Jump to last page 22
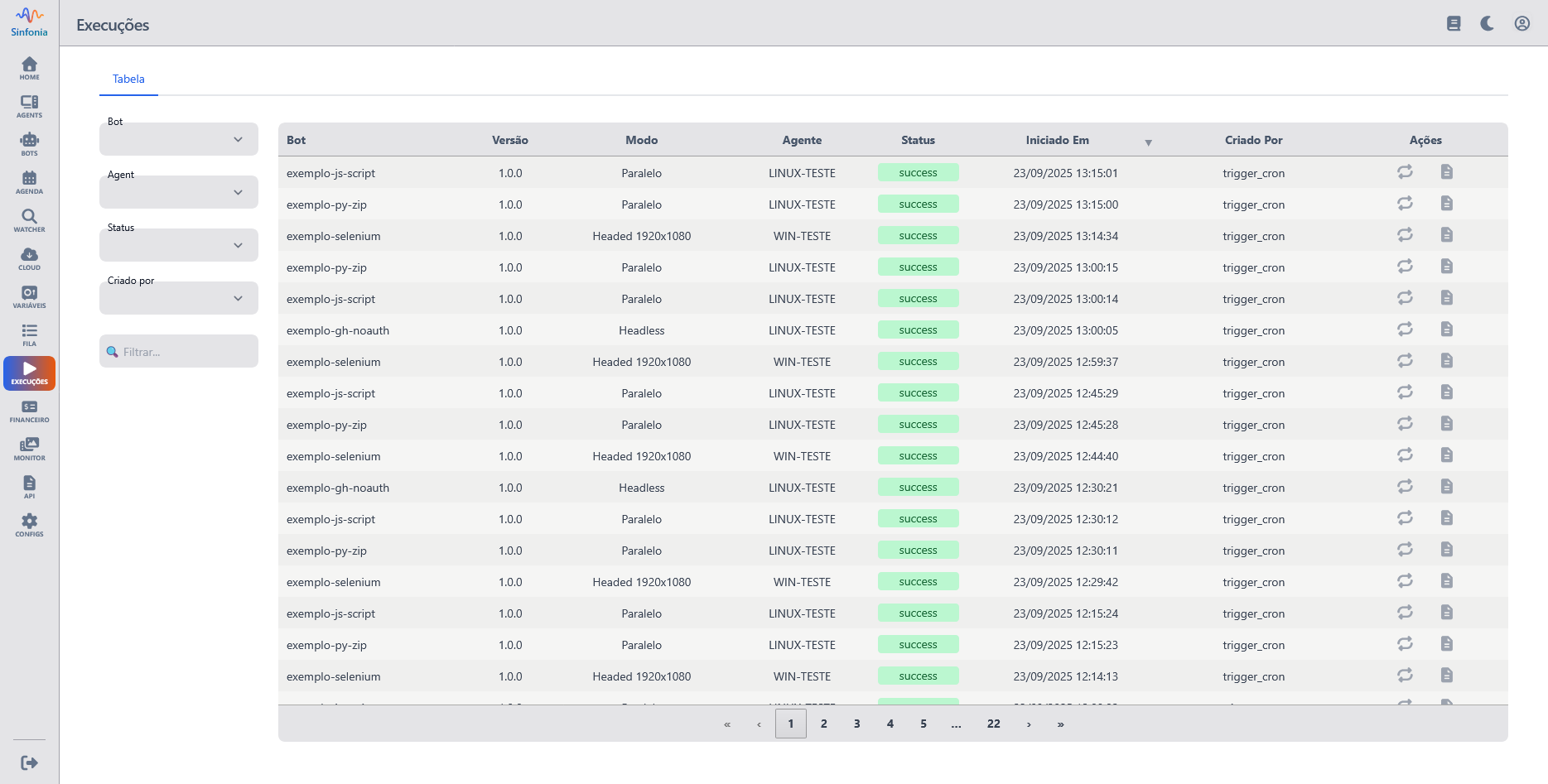Viewport: 1548px width, 784px height. tap(993, 724)
